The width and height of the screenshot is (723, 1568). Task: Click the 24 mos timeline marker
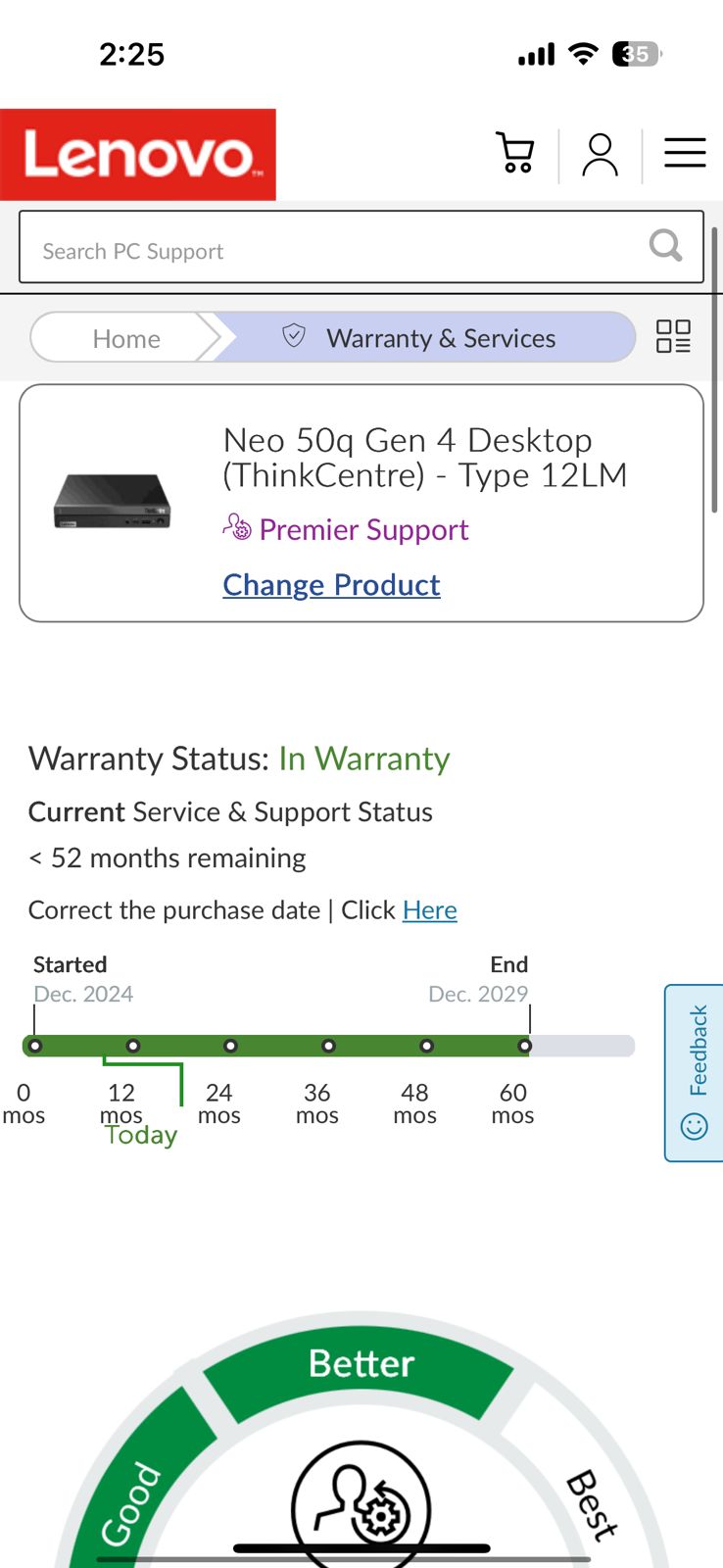(x=230, y=1046)
